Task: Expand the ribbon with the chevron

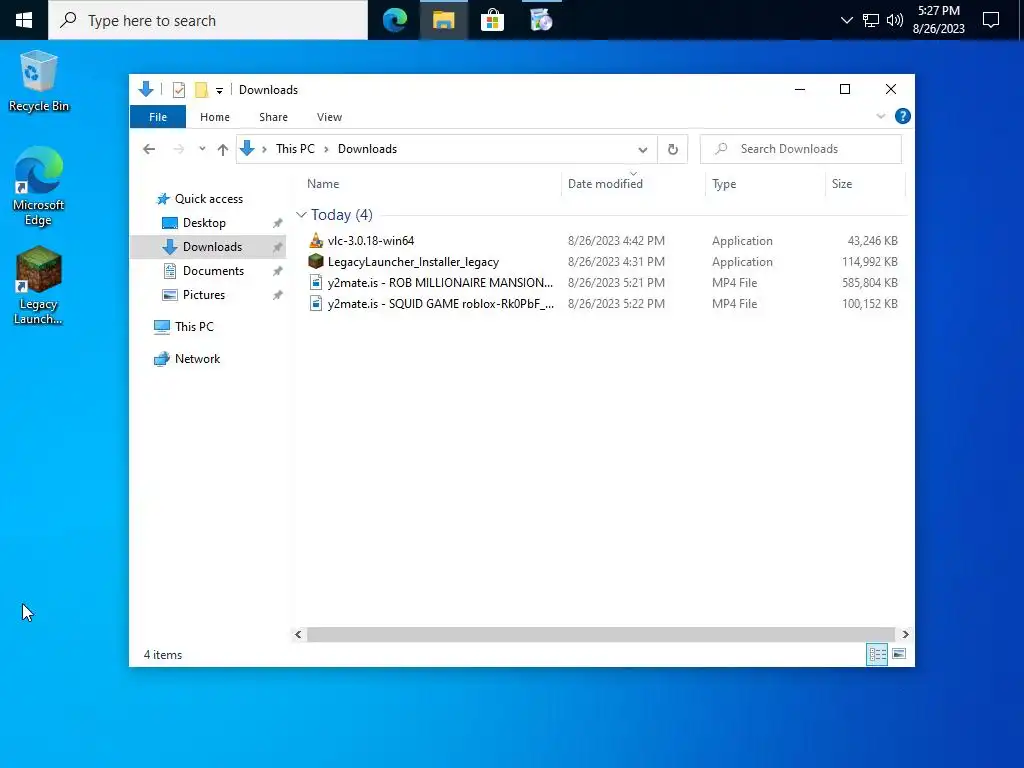Action: tap(880, 116)
